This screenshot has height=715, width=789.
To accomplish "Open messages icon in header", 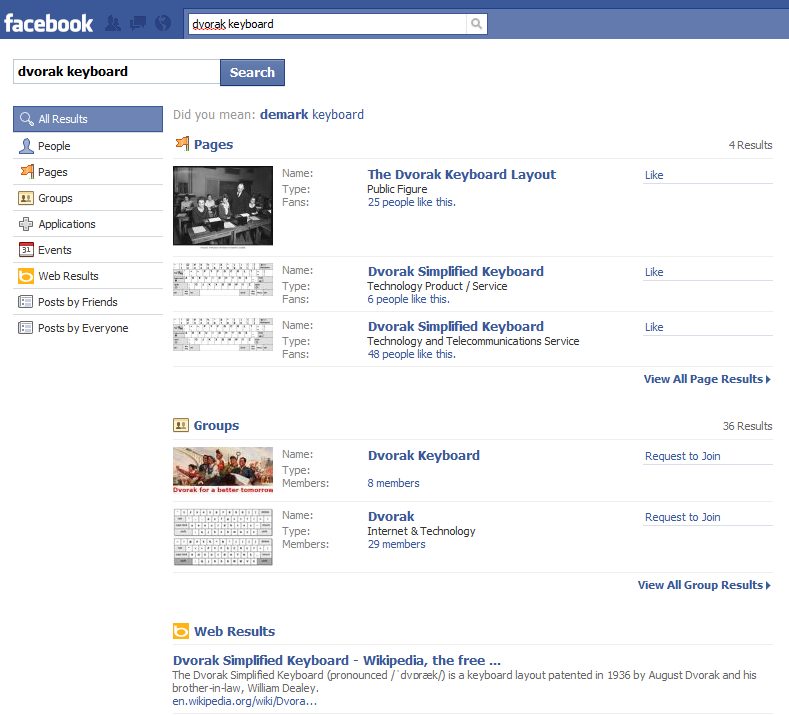I will pyautogui.click(x=138, y=23).
